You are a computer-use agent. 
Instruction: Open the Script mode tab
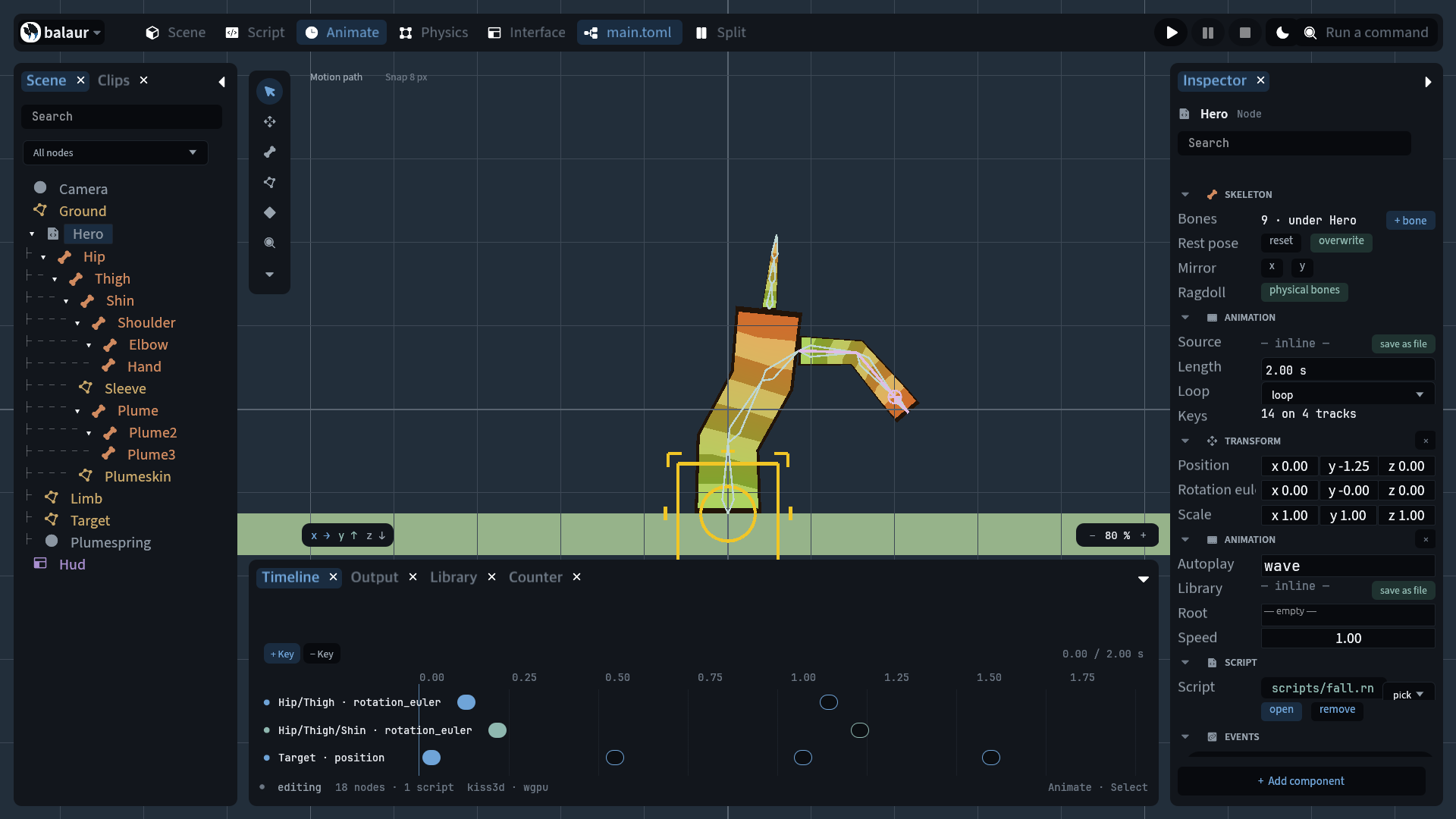(256, 33)
